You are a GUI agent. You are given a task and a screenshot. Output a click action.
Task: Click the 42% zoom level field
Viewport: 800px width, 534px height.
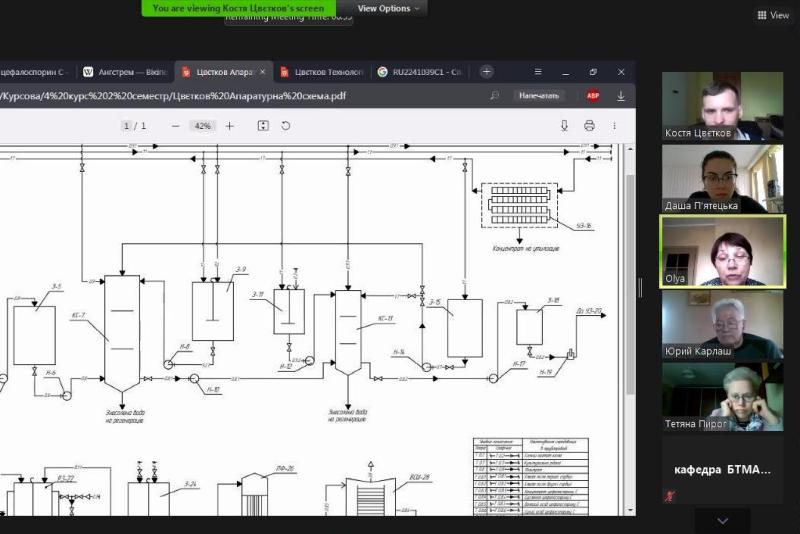pos(203,126)
